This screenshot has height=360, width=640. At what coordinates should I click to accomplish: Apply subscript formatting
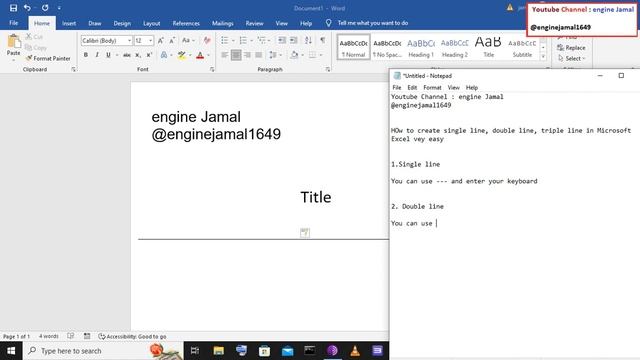pyautogui.click(x=138, y=55)
